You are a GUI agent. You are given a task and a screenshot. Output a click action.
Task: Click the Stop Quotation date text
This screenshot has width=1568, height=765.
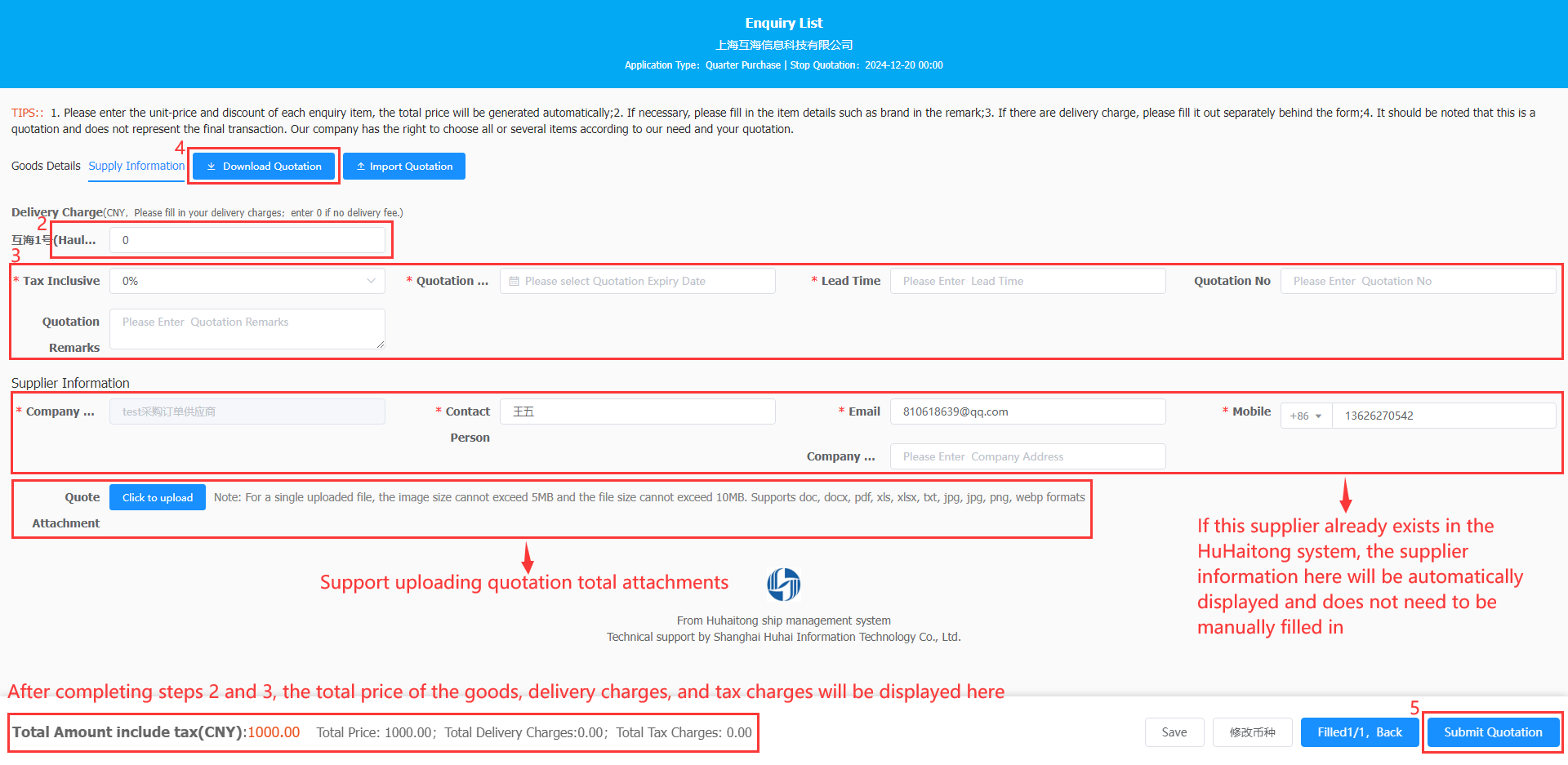coord(866,65)
